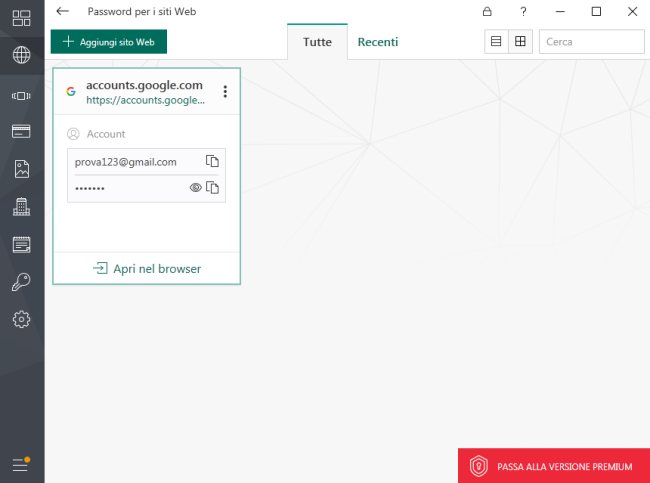
Task: Reveal the password with the eye icon
Action: pyautogui.click(x=195, y=188)
